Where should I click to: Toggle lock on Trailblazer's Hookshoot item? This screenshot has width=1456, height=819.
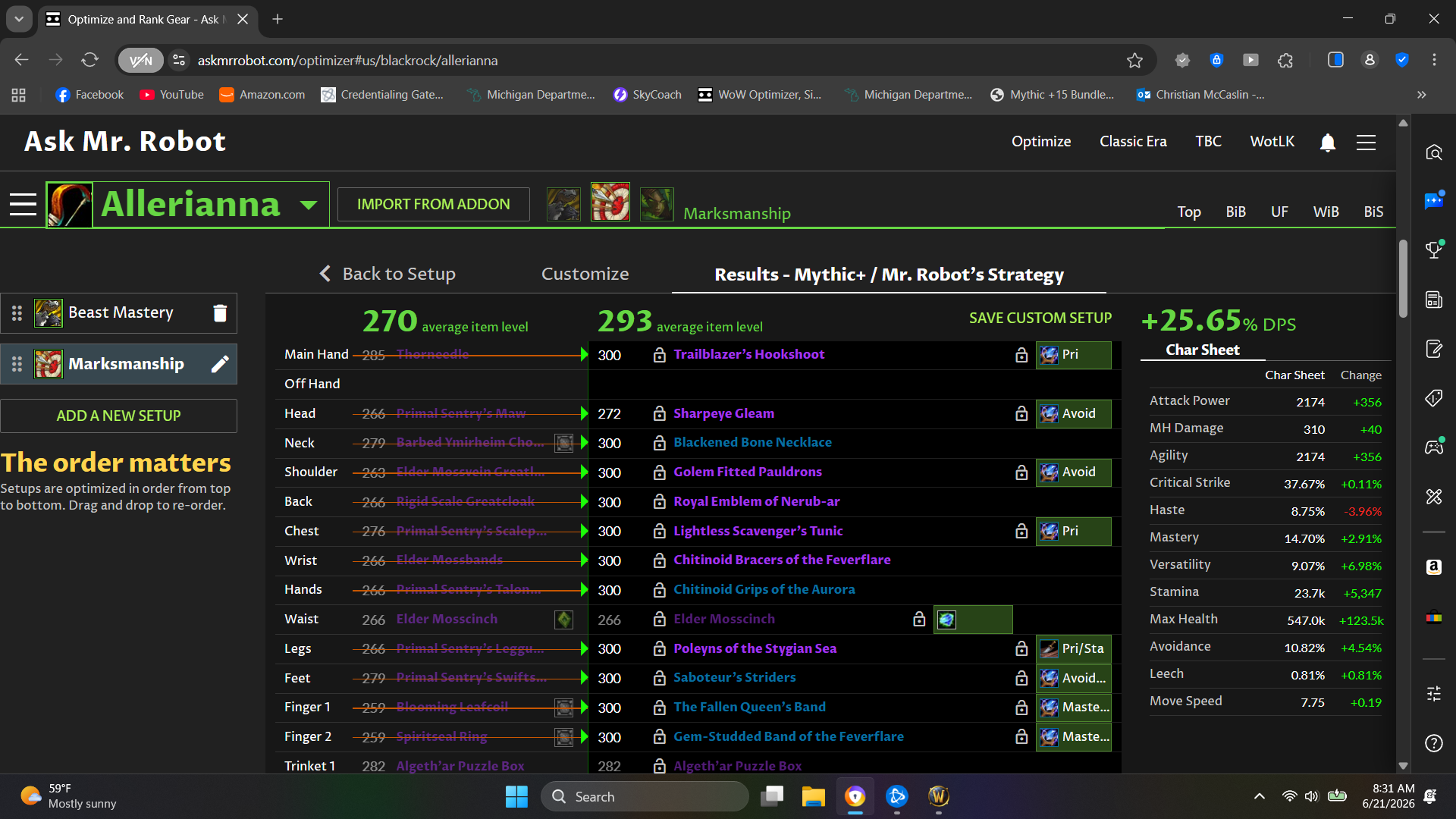(x=659, y=355)
